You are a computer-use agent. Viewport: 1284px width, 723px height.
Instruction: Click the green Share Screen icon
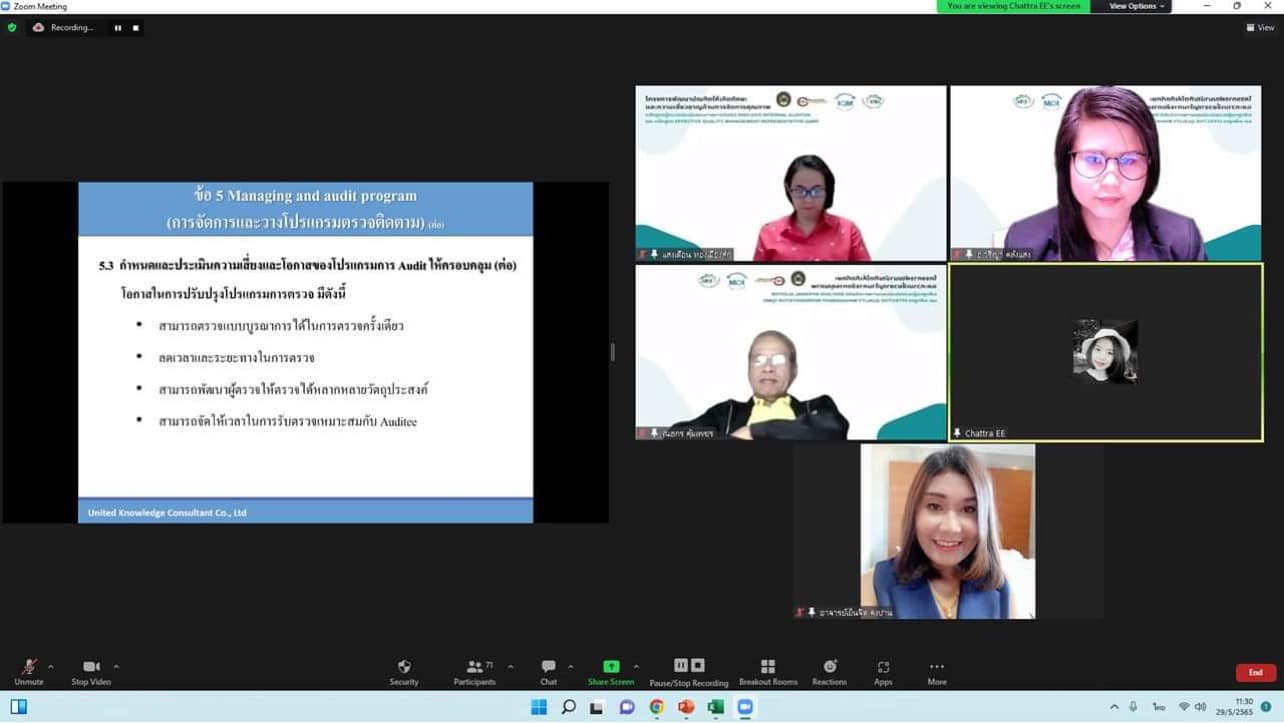(x=610, y=667)
